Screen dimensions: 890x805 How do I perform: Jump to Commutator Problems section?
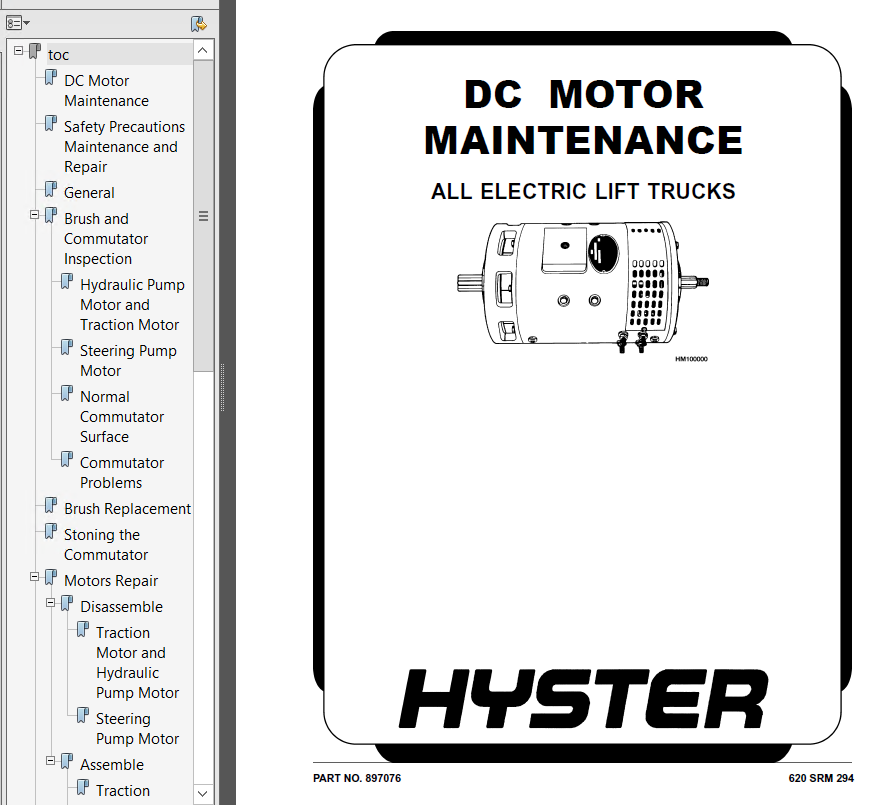[122, 473]
